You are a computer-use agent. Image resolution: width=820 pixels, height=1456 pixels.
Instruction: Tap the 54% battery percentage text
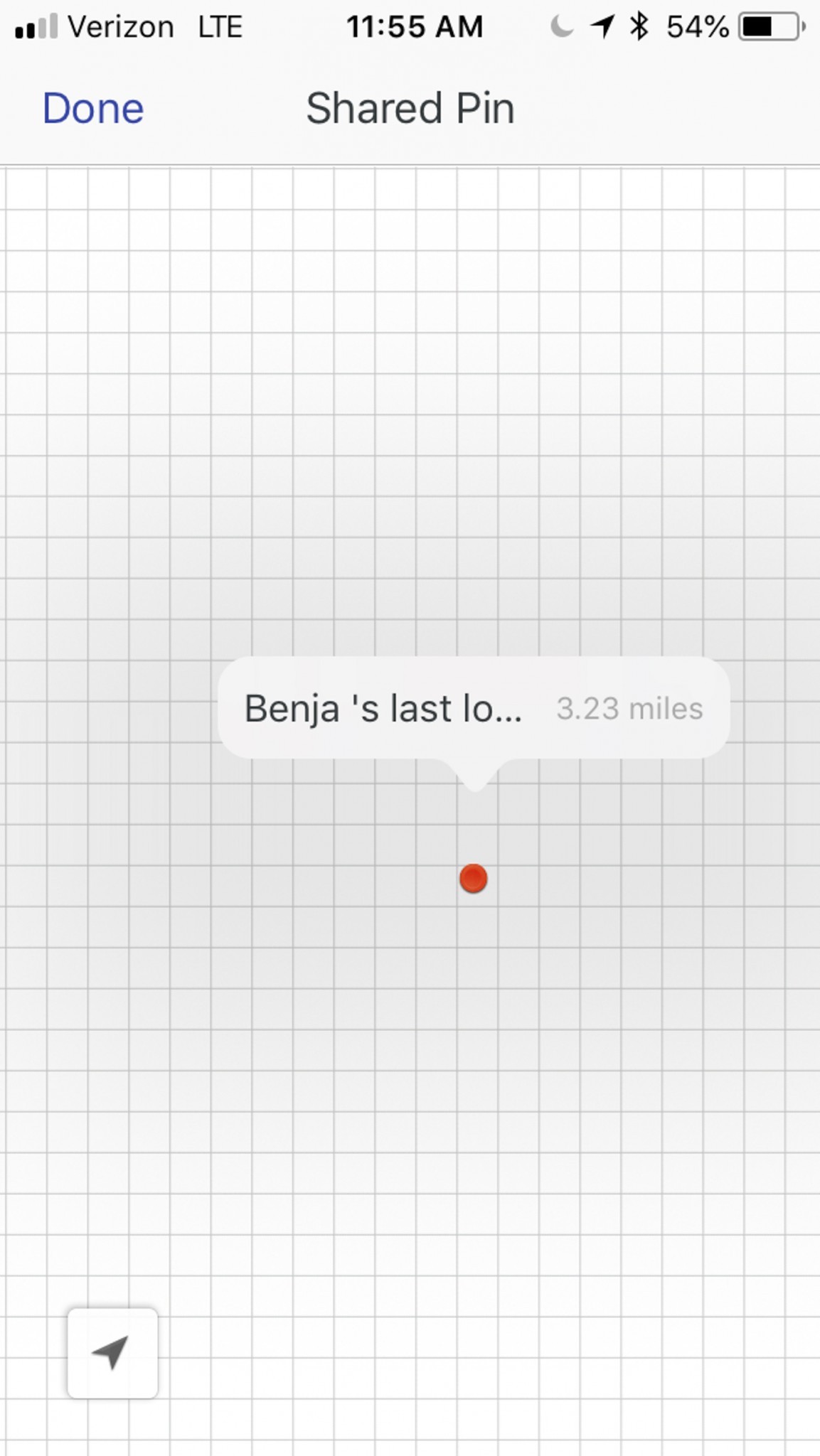click(697, 27)
